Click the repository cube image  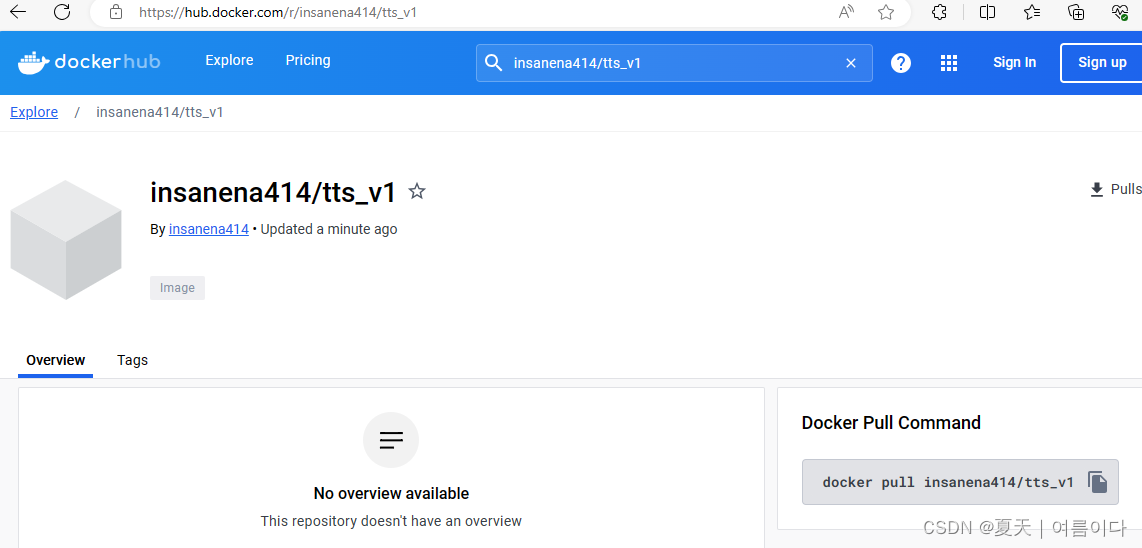66,240
